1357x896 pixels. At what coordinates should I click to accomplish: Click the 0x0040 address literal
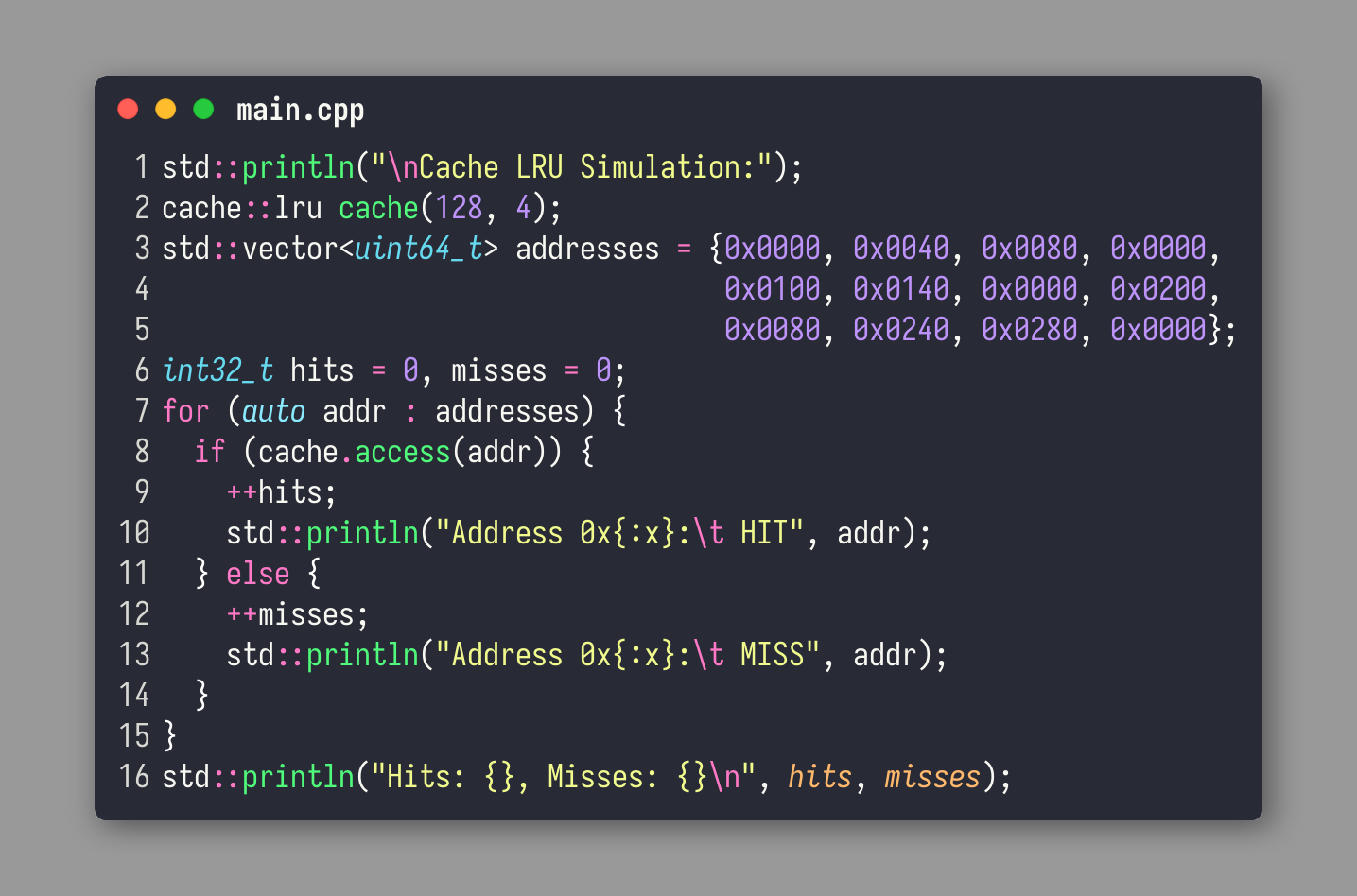click(x=900, y=249)
